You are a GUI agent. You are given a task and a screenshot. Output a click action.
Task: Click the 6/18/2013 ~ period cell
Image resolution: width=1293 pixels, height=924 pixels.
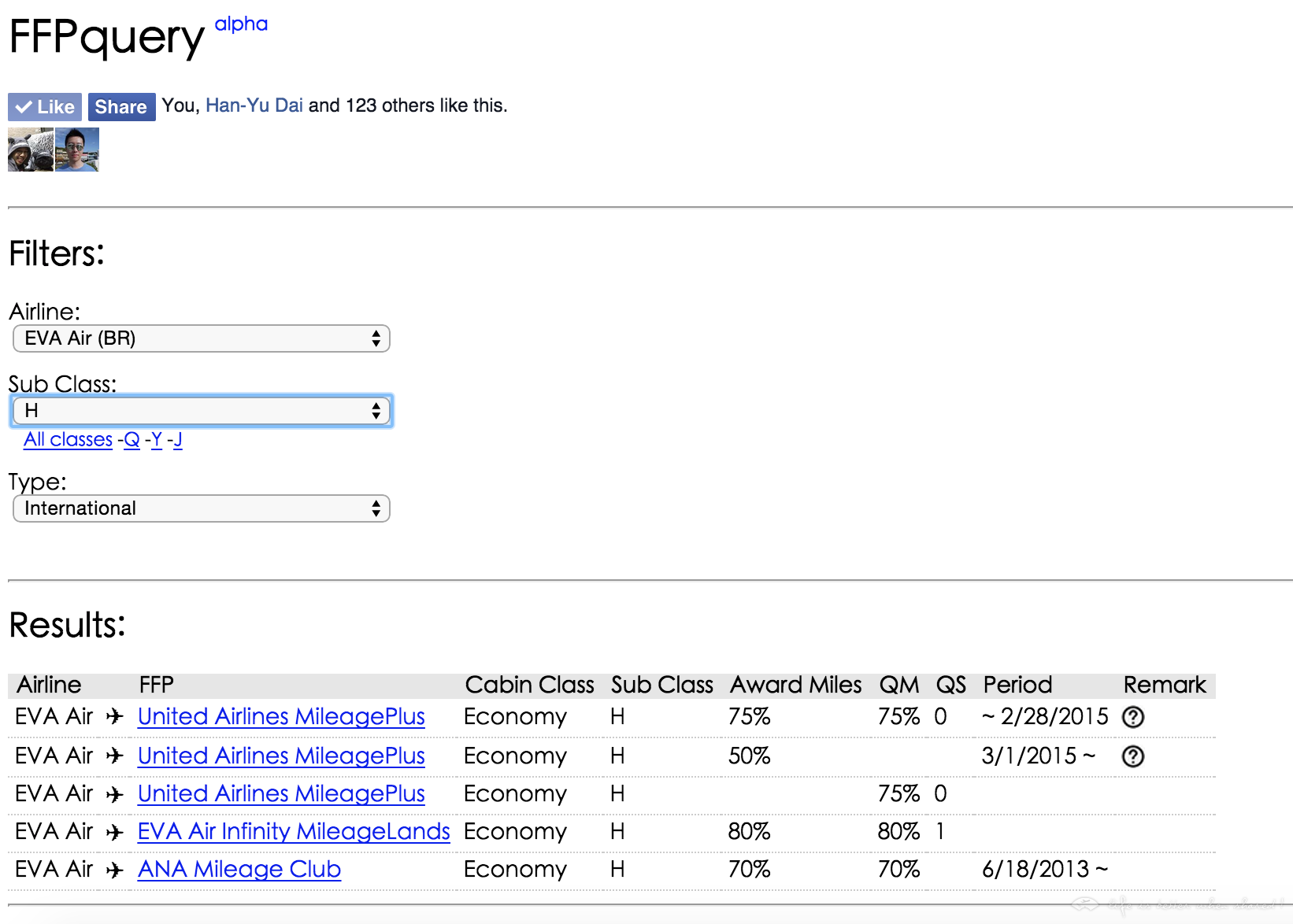[1045, 869]
